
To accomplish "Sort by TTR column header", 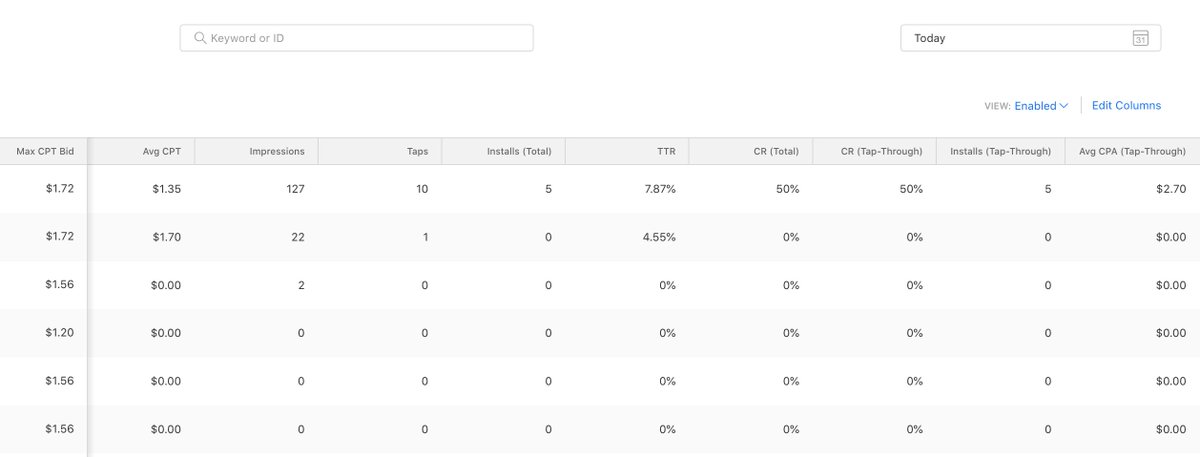I will coord(627,151).
